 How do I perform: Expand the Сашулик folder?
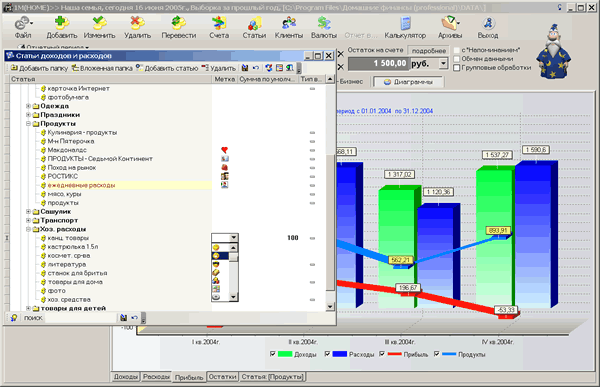tap(28, 211)
